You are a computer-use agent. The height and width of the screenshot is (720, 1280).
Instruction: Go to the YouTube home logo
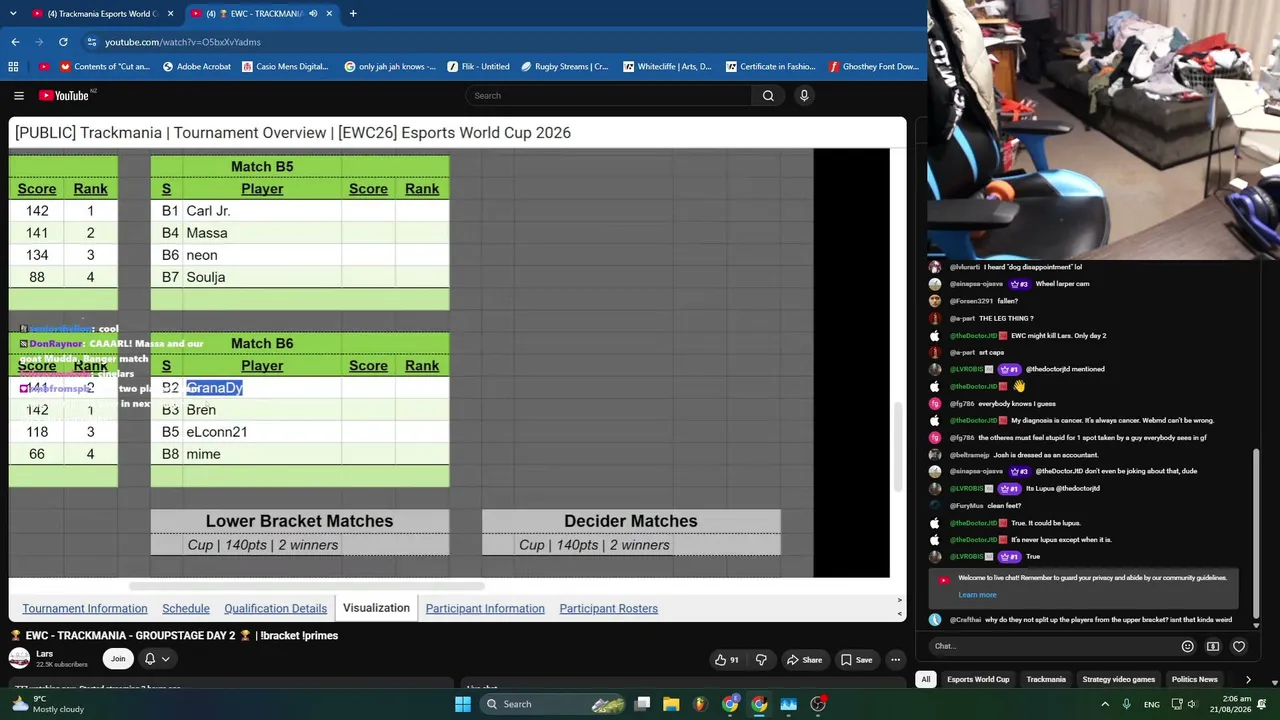[x=65, y=96]
